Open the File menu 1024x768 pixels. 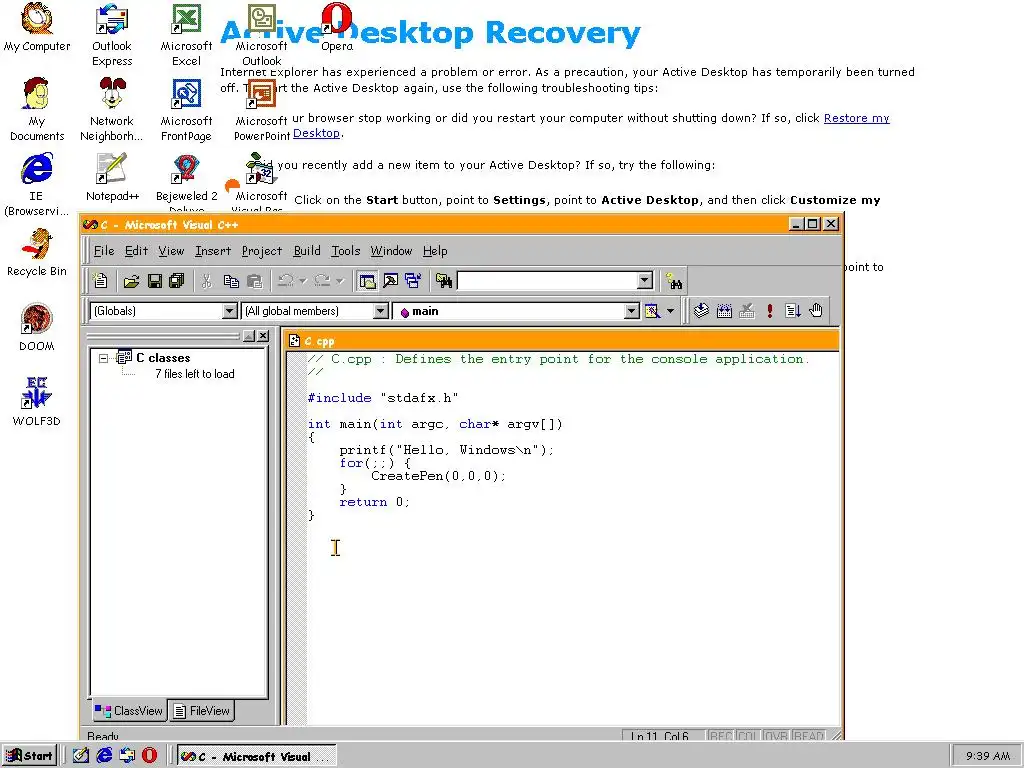(x=104, y=251)
